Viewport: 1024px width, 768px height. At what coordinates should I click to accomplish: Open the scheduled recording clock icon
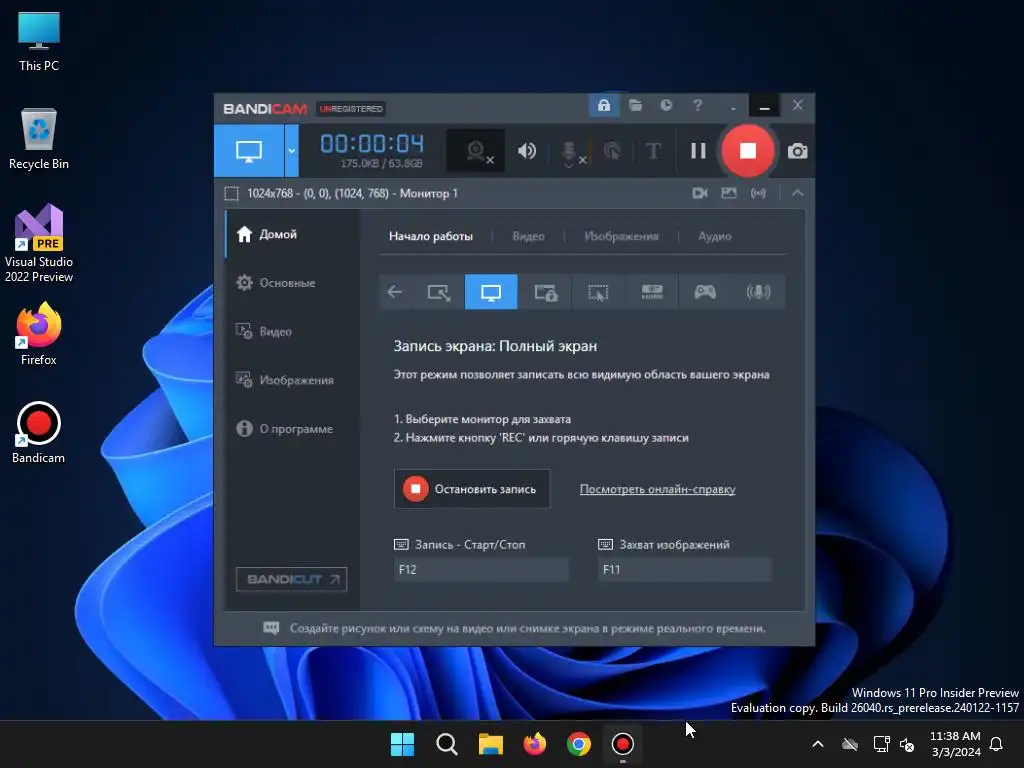(666, 106)
